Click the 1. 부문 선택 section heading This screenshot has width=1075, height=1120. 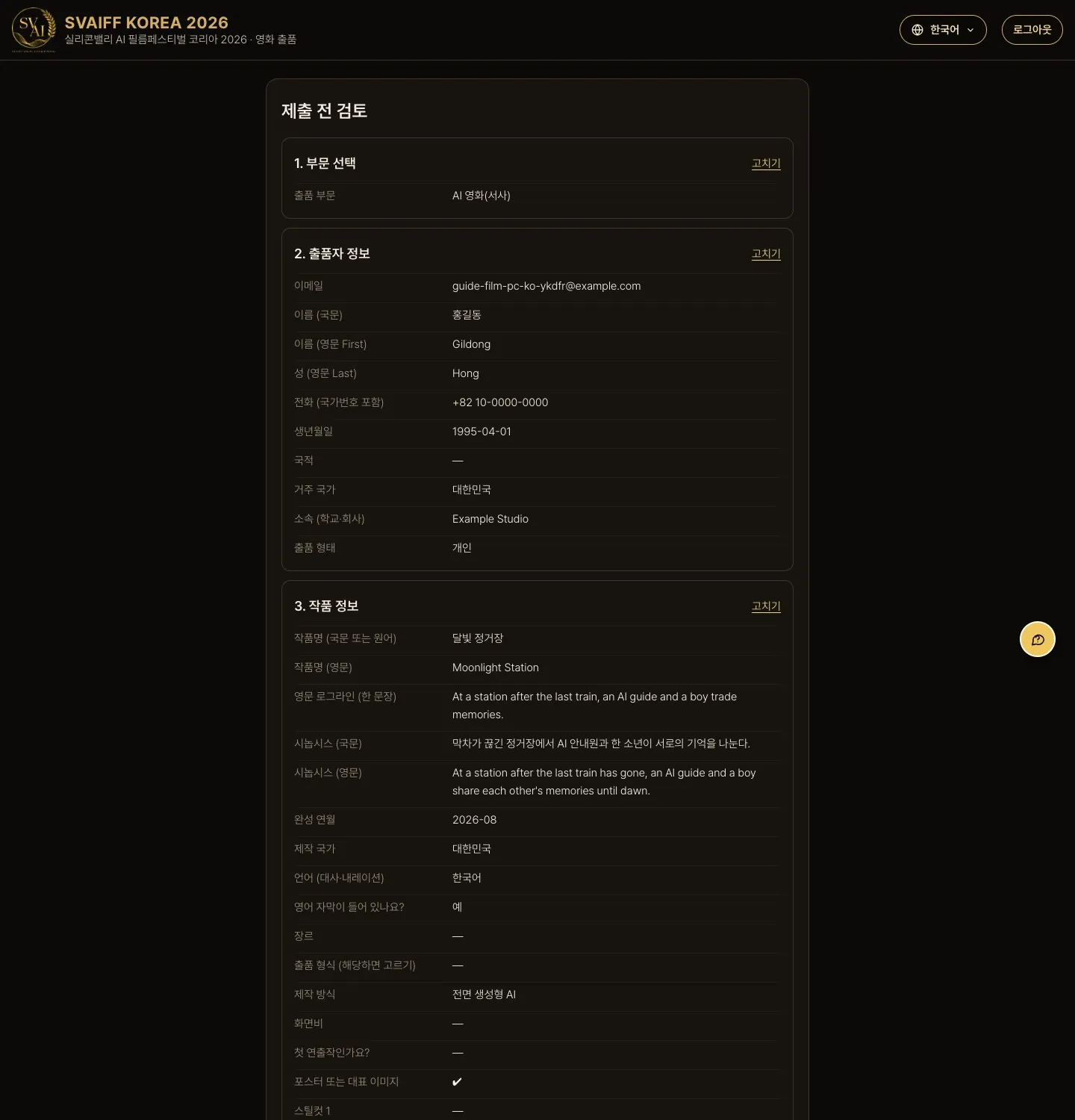pyautogui.click(x=325, y=164)
